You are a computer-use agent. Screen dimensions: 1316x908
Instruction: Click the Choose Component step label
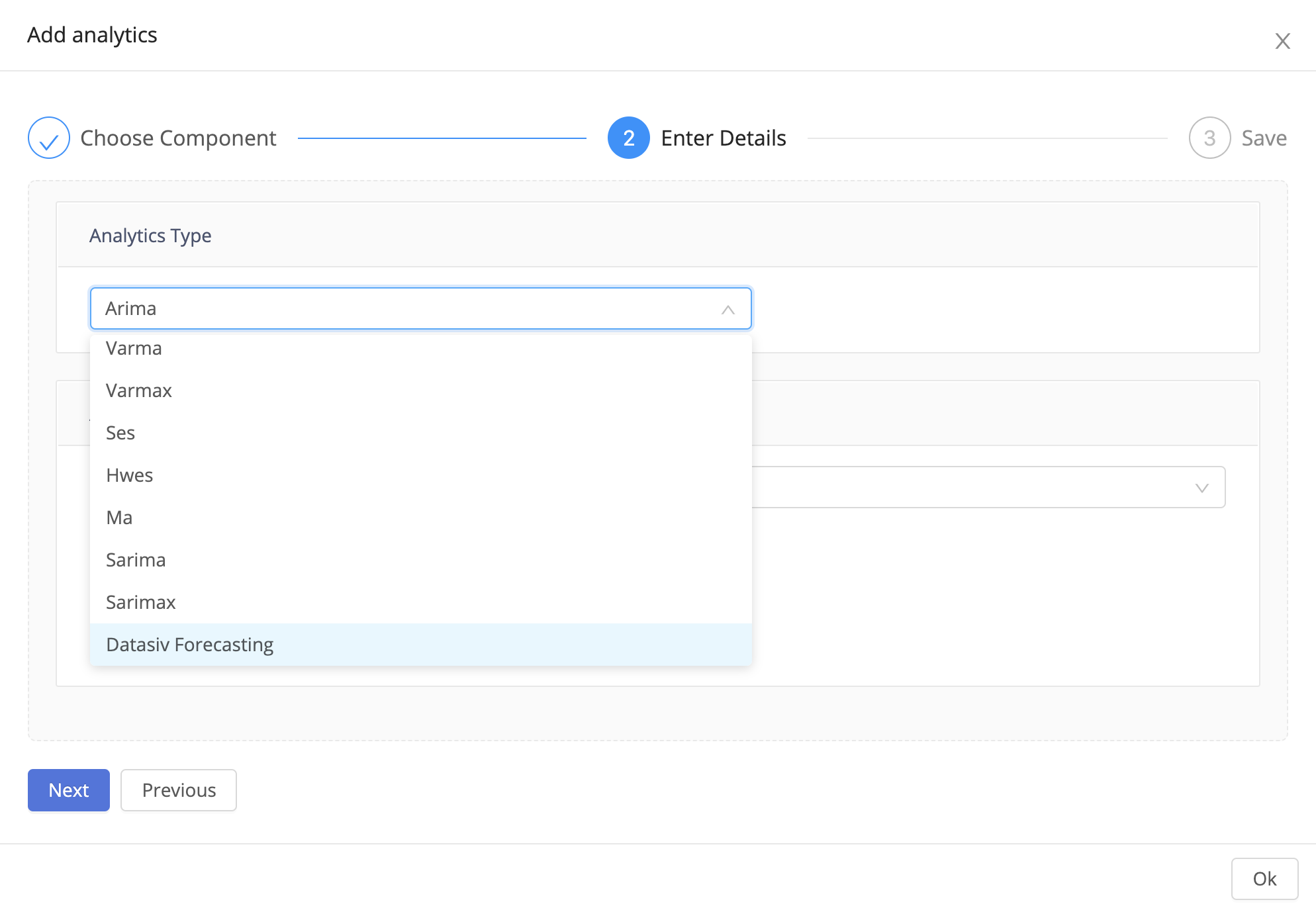(178, 138)
